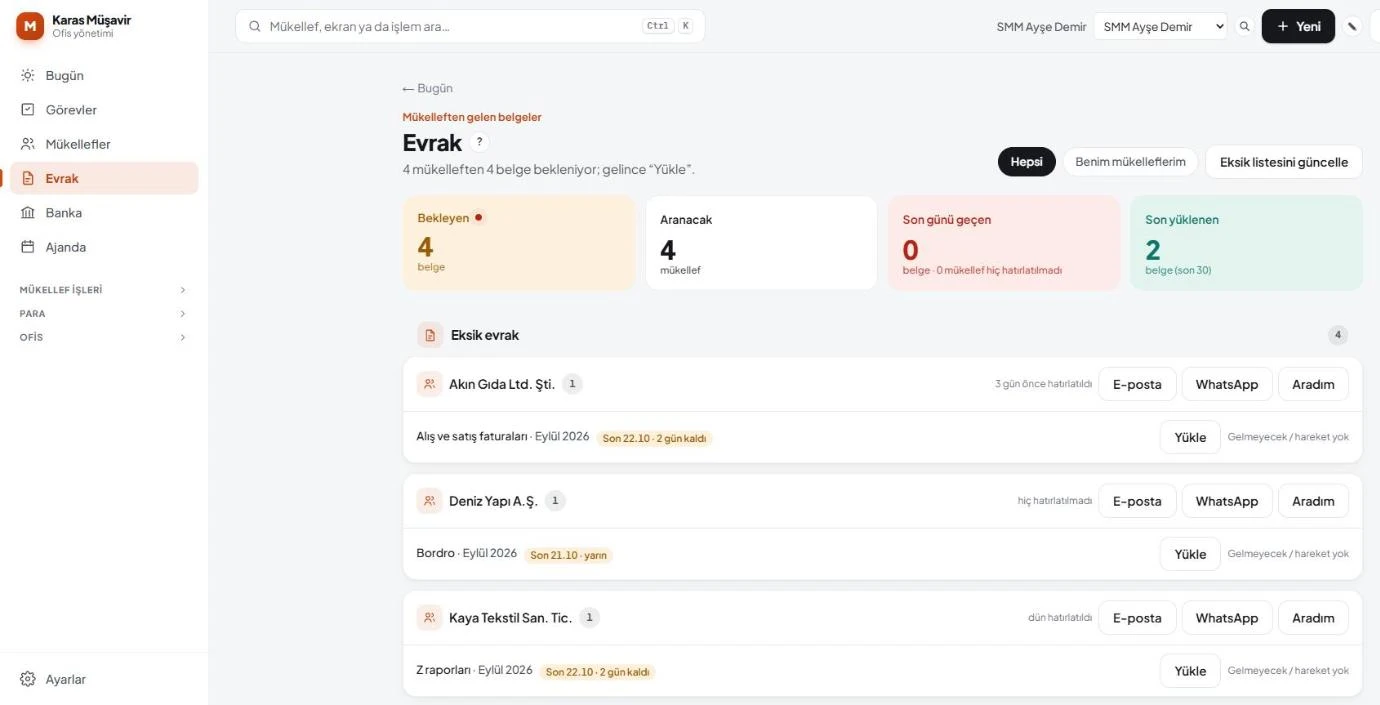1380x705 pixels.
Task: Send WhatsApp reminder to Kaya Tekstil
Action: 1227,618
